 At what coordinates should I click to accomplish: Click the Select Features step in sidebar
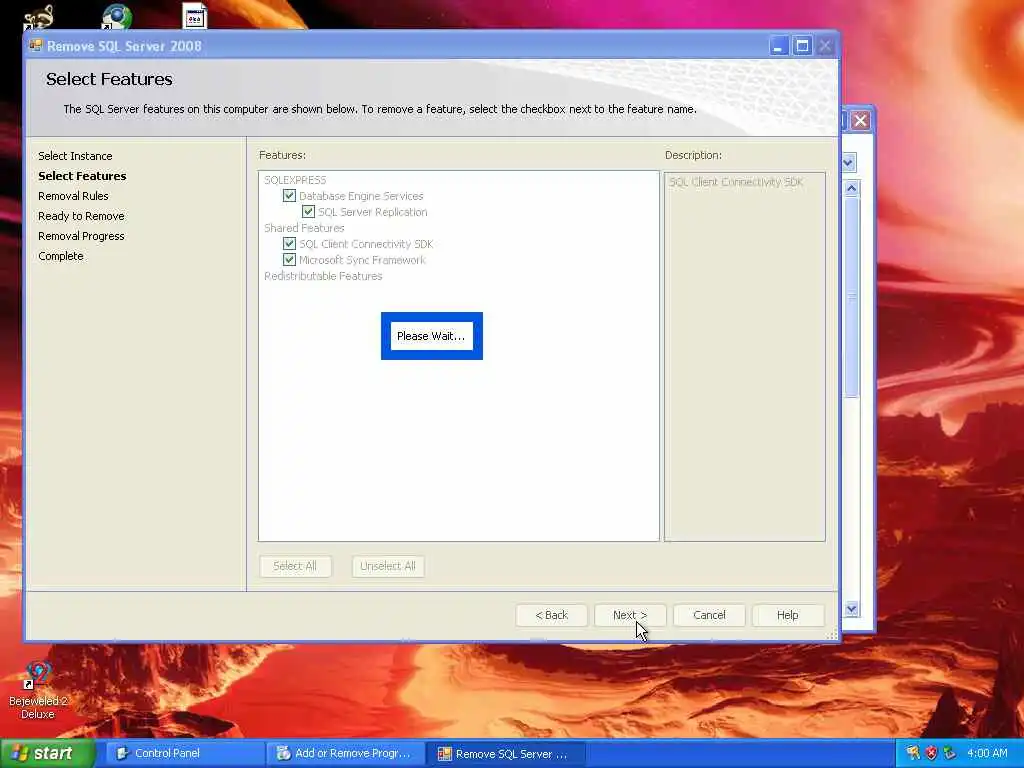click(82, 176)
